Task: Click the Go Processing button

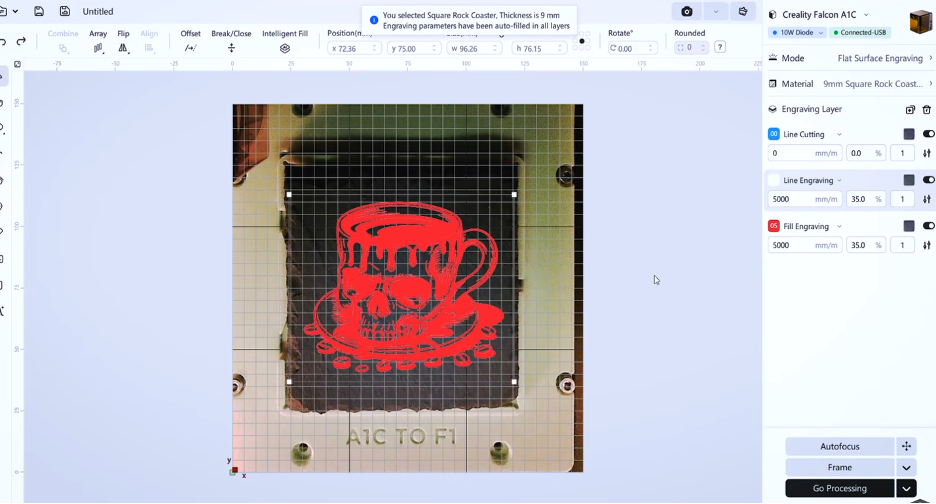Action: point(839,488)
